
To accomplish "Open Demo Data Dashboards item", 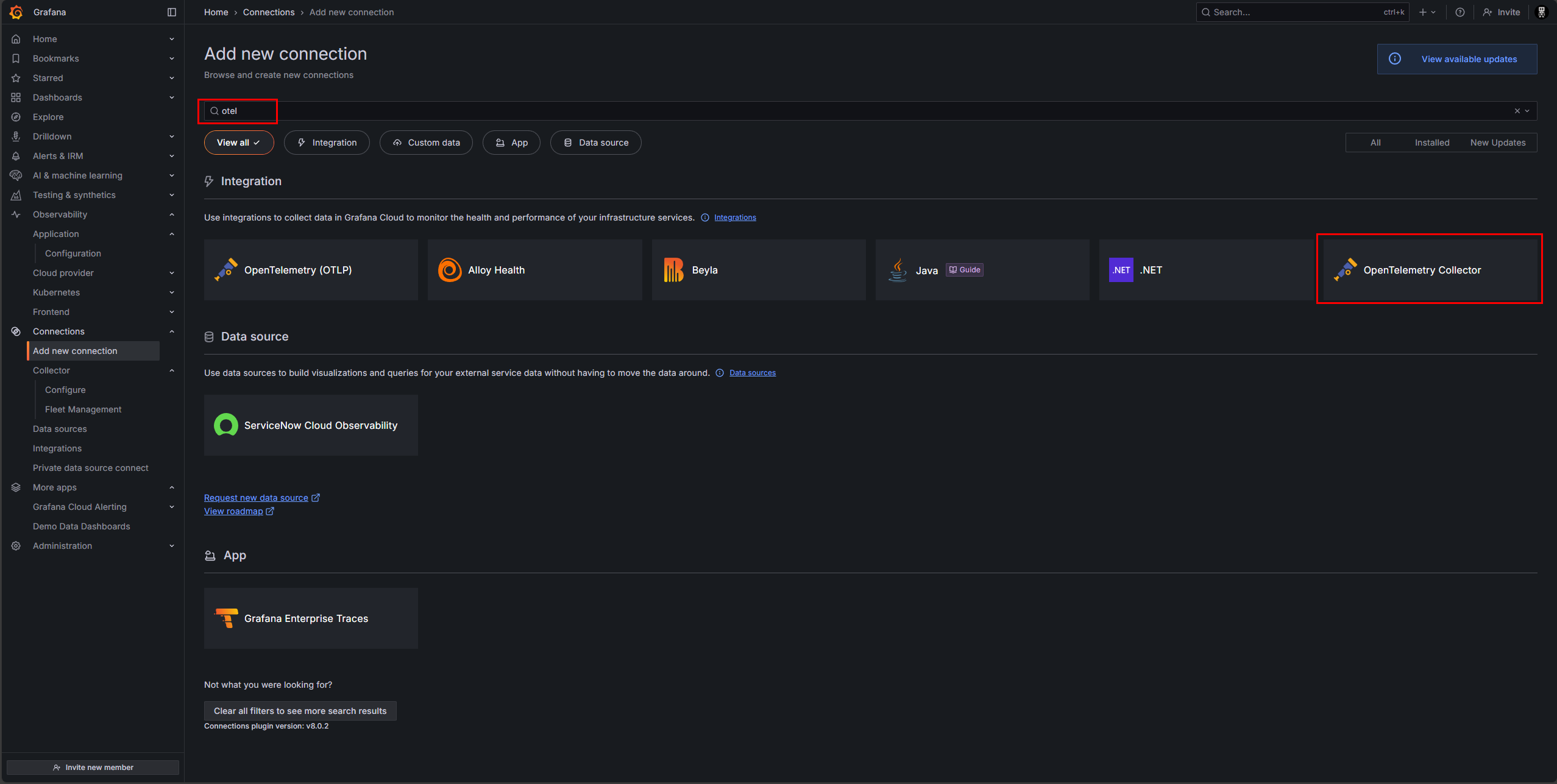I will click(82, 526).
